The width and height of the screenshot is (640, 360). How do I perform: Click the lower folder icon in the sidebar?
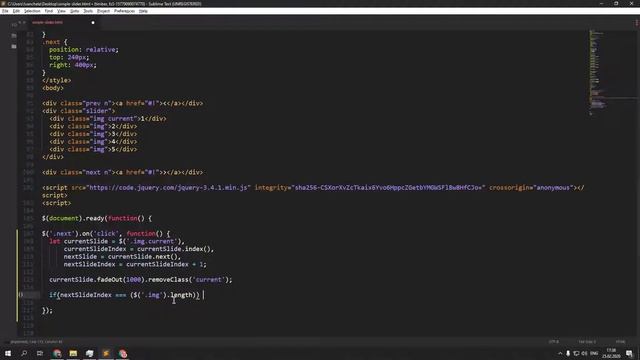14,47
